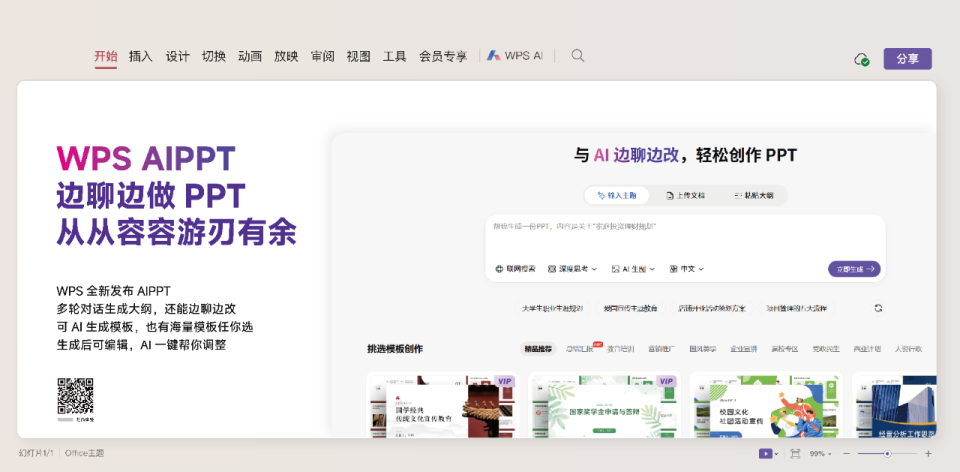
Task: Open the 插入 tab
Action: [x=141, y=56]
